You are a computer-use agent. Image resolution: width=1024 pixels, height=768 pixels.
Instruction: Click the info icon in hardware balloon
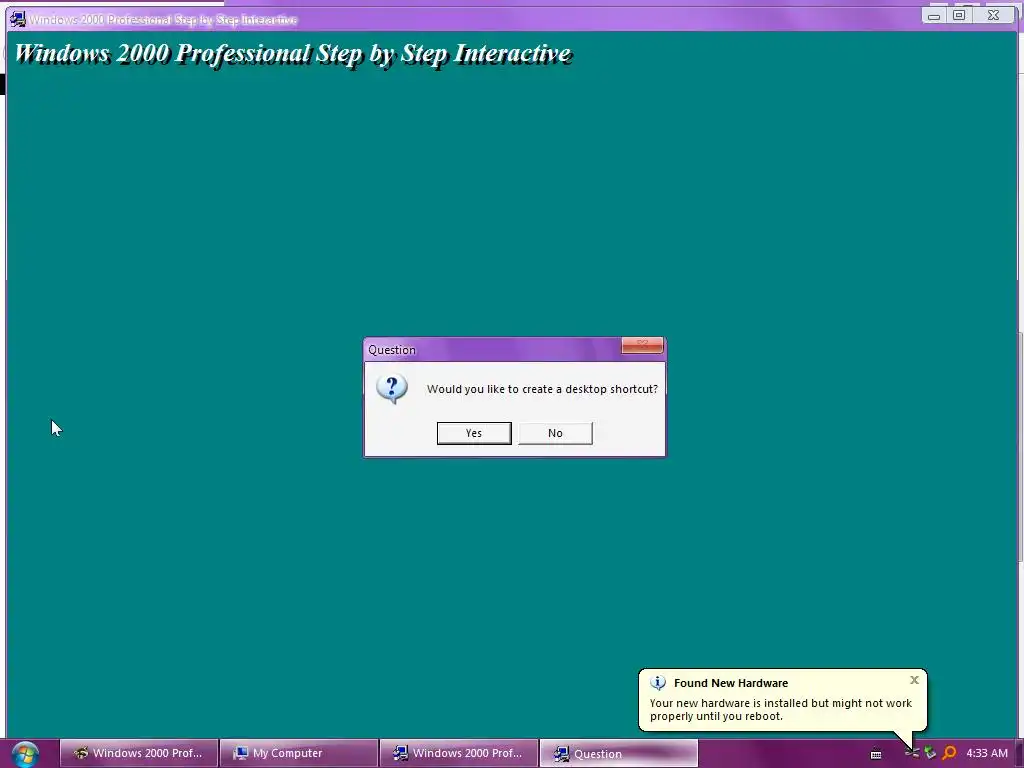tap(658, 683)
